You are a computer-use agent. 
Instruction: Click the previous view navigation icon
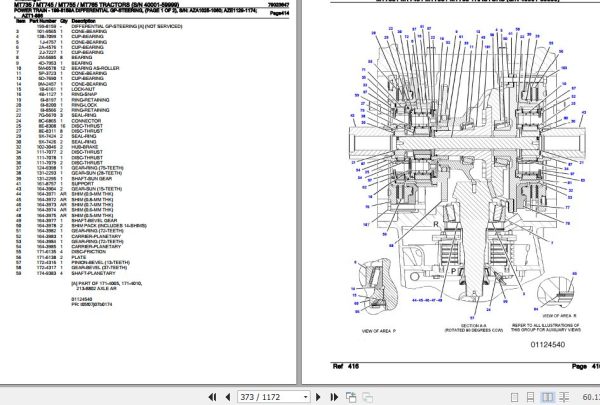[x=351, y=397]
